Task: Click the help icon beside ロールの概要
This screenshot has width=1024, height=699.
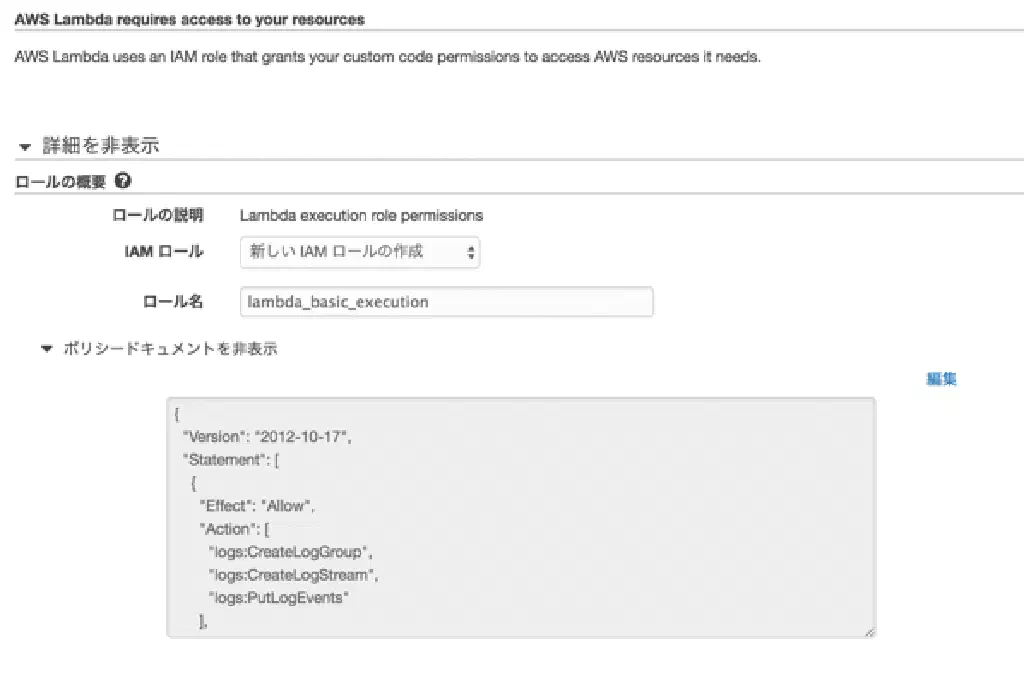Action: 124,182
